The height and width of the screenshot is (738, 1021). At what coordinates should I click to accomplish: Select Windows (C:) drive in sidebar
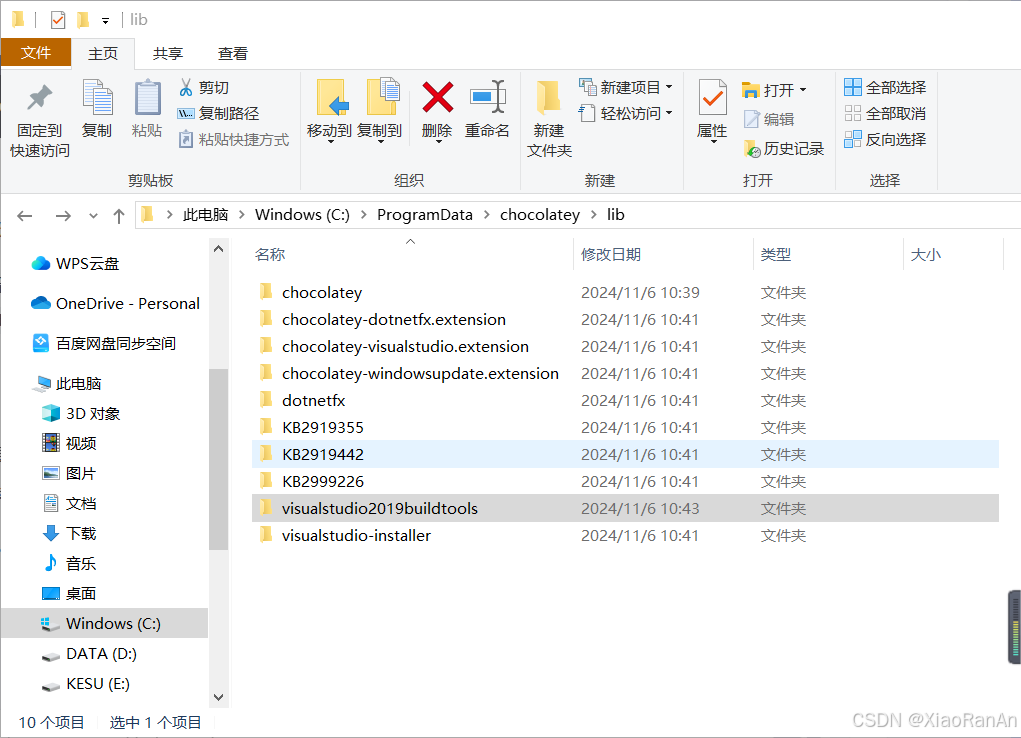coord(104,623)
